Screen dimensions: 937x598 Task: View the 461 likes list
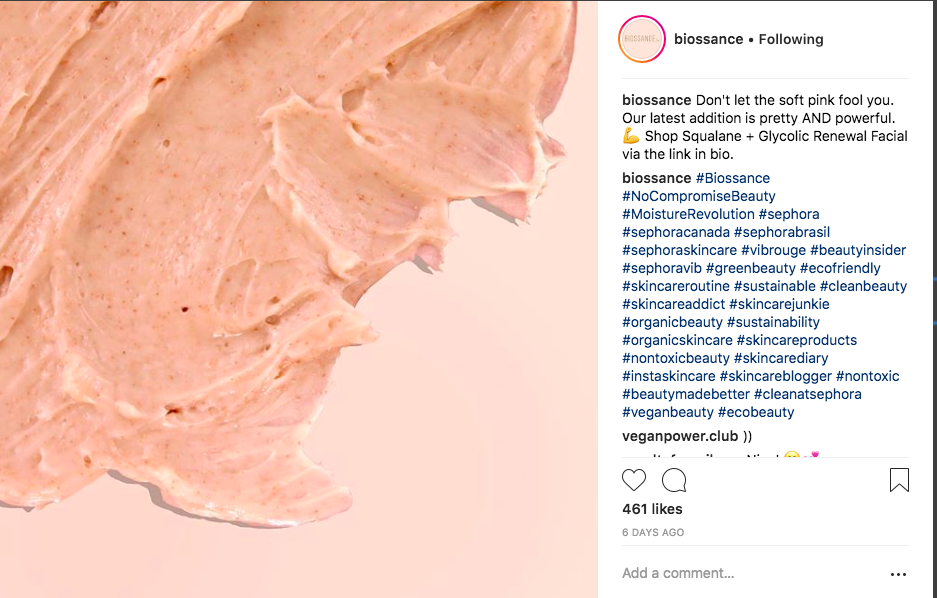click(x=650, y=510)
